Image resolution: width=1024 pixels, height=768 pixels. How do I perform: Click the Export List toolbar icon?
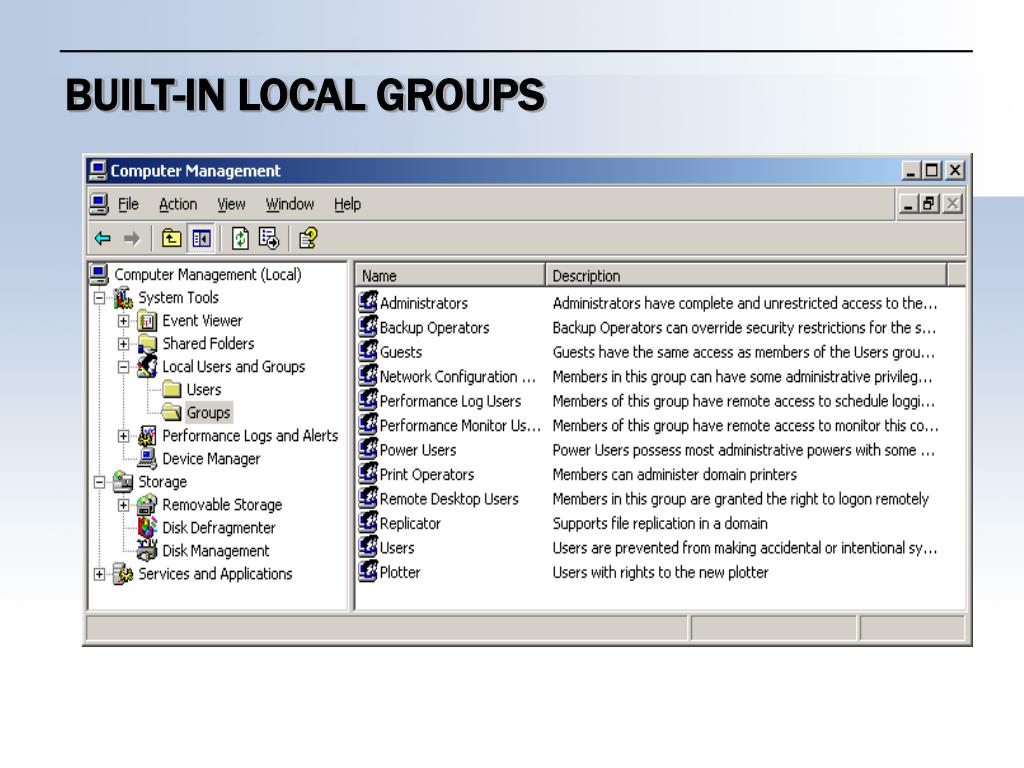269,239
